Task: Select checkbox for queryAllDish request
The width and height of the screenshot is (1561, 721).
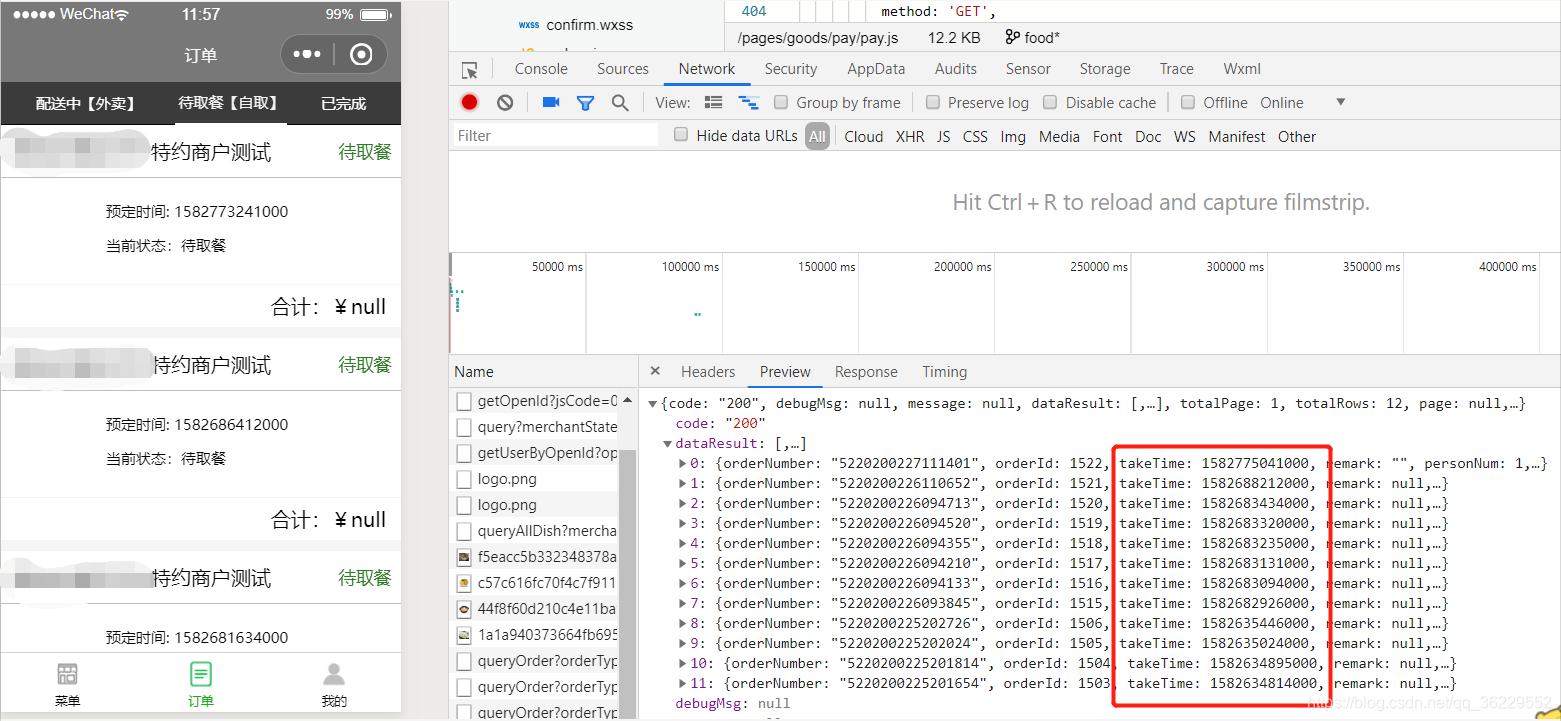Action: (x=464, y=531)
